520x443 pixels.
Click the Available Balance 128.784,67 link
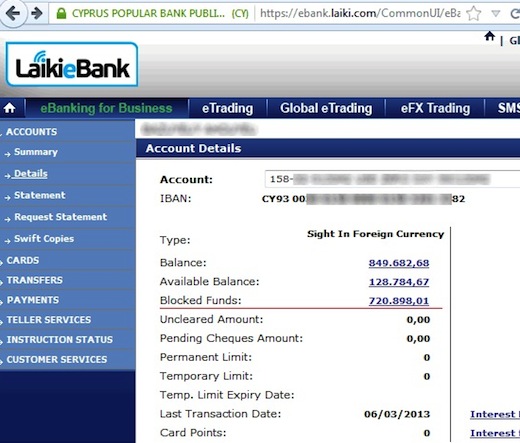[x=399, y=282]
